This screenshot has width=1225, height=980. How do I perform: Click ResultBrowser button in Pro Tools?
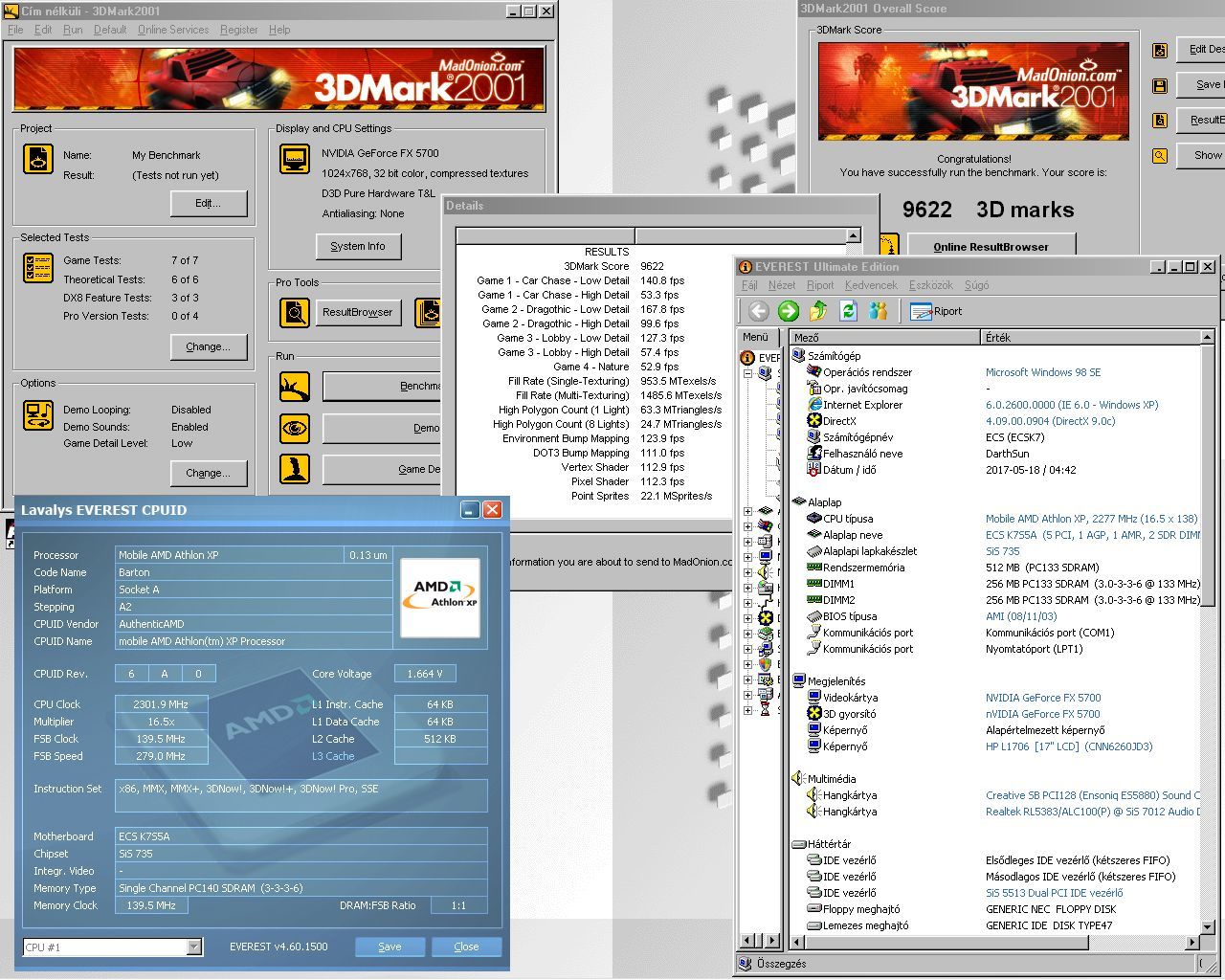coord(358,312)
